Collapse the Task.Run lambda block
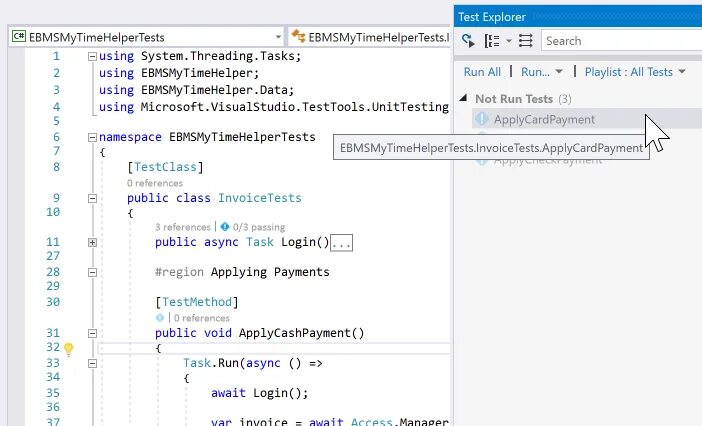This screenshot has width=702, height=426. [92, 363]
